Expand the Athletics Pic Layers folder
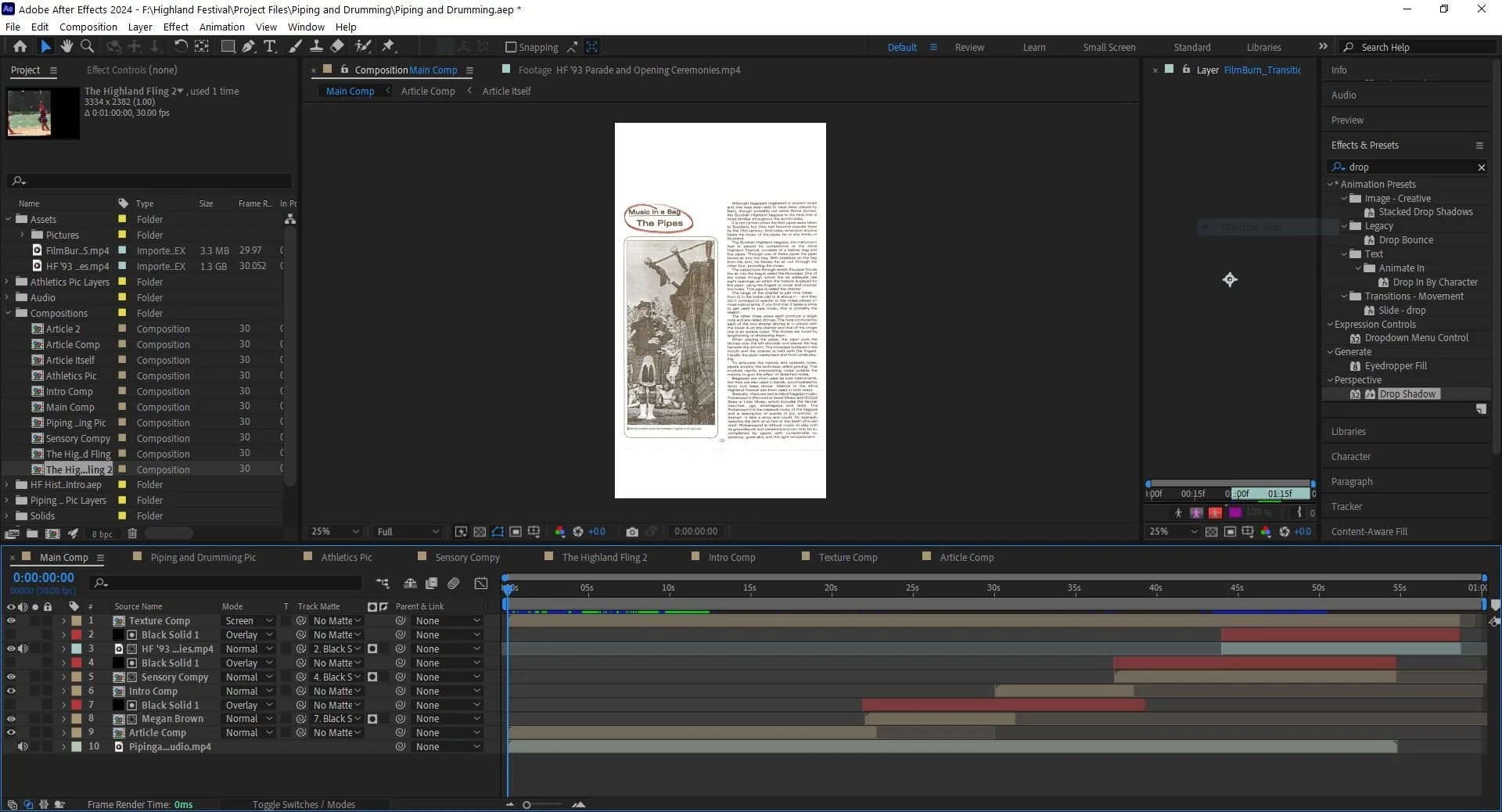Viewport: 1502px width, 812px height. pyautogui.click(x=8, y=282)
